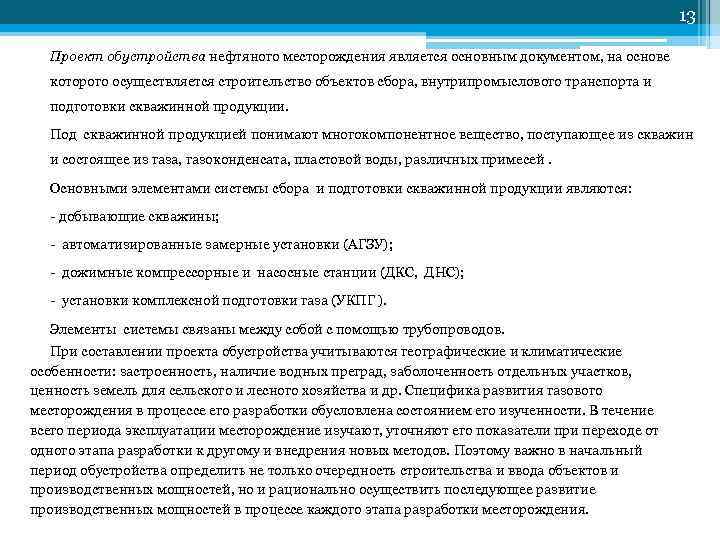Click the slide number 13
The height and width of the screenshot is (540, 720).
(687, 17)
